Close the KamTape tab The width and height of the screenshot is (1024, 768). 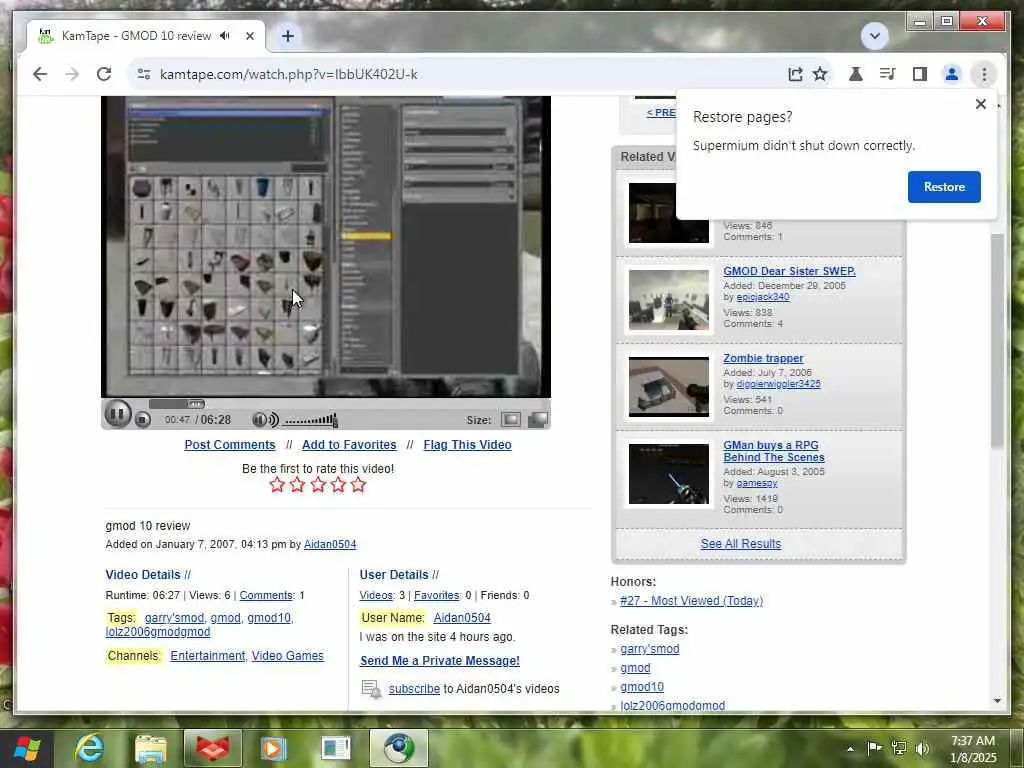point(249,36)
